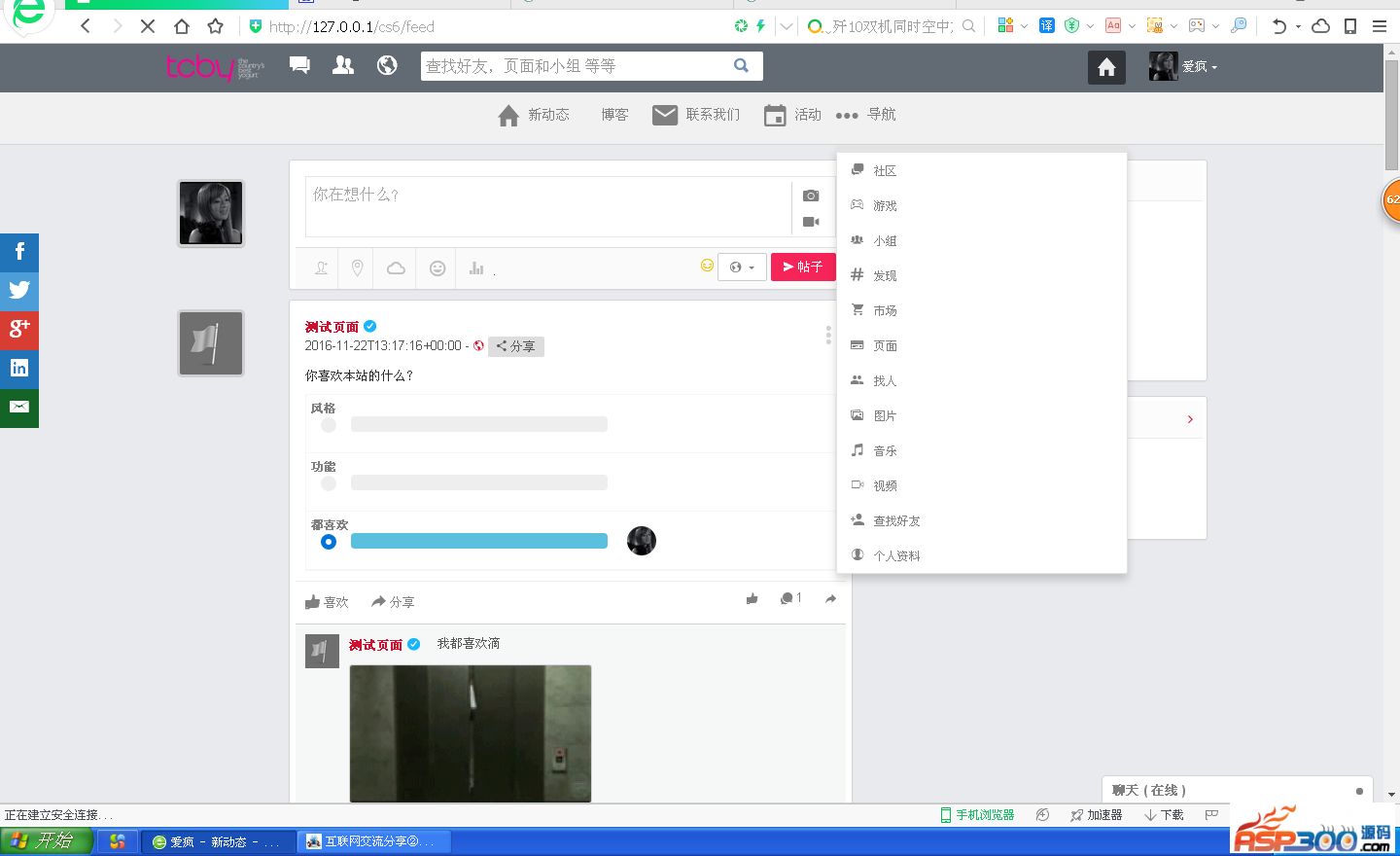Expand the right sidebar red chevron arrow
The width and height of the screenshot is (1400, 856).
[x=1190, y=419]
